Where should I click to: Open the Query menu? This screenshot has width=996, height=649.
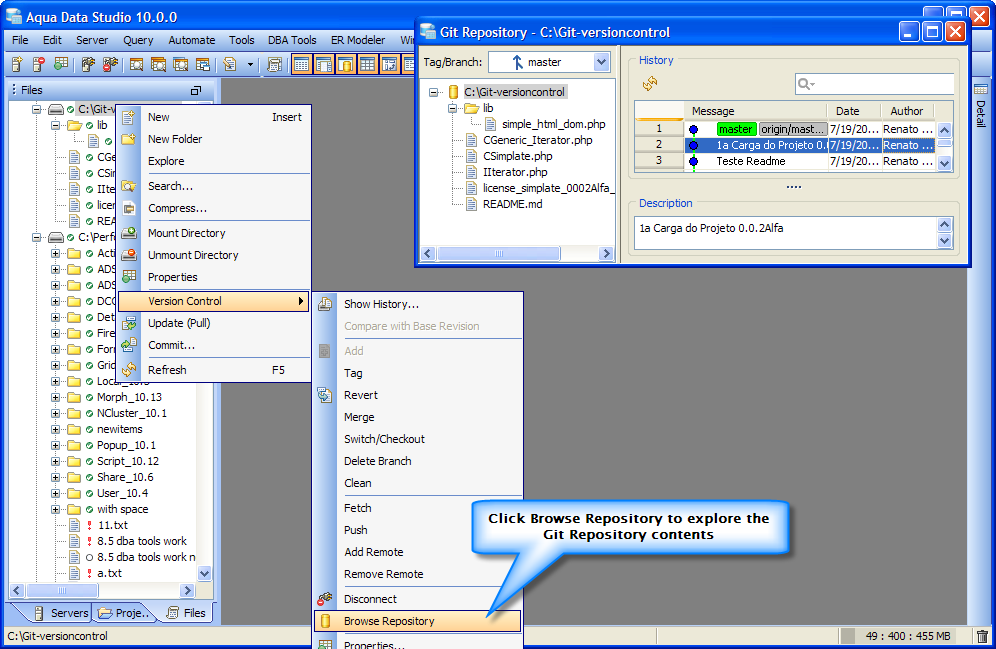138,40
